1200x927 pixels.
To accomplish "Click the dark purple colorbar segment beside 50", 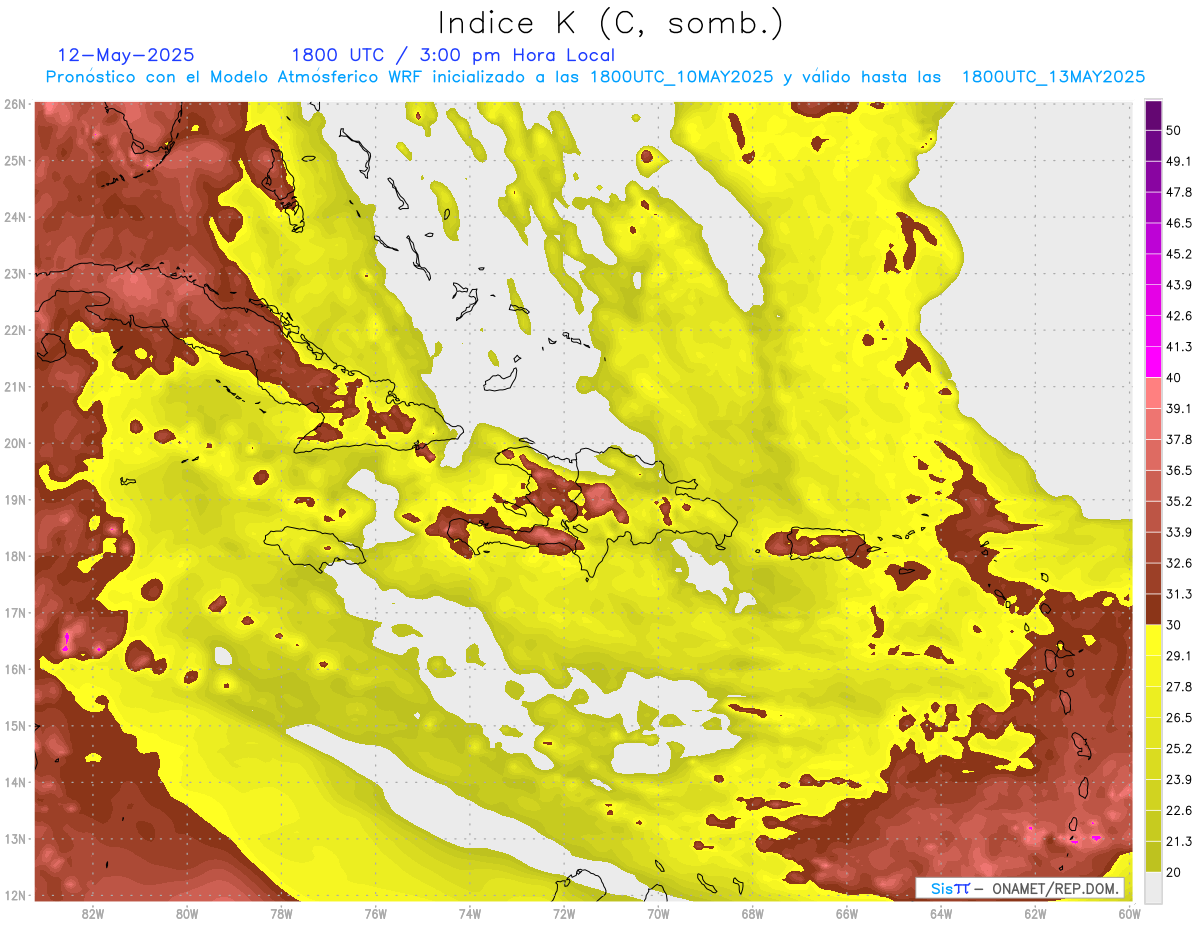I will click(1153, 115).
